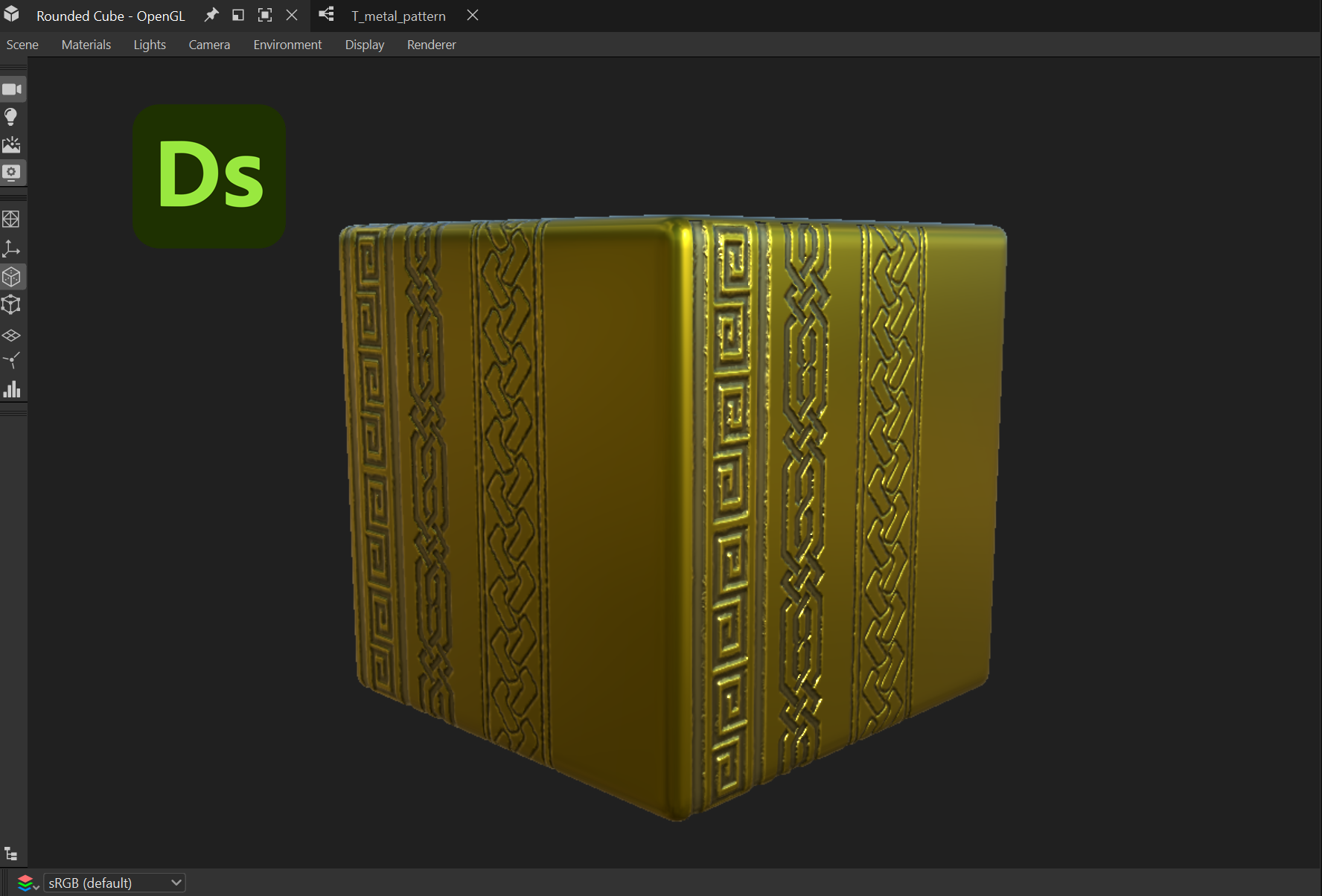
Task: Toggle the XYZ axes gizmo icon
Action: coord(11,249)
